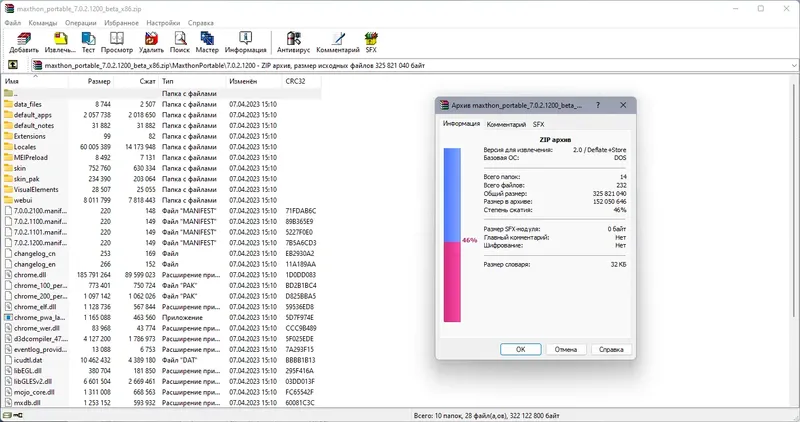Click the compression ratio bar in dialog
This screenshot has width=800, height=422.
(452, 235)
